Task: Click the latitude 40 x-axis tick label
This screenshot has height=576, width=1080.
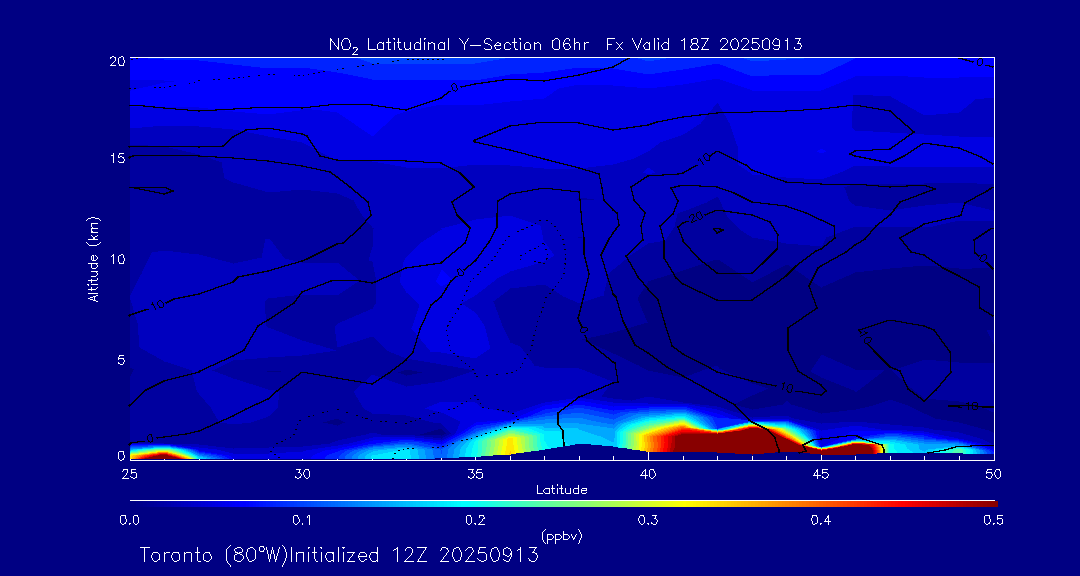Action: coord(648,472)
